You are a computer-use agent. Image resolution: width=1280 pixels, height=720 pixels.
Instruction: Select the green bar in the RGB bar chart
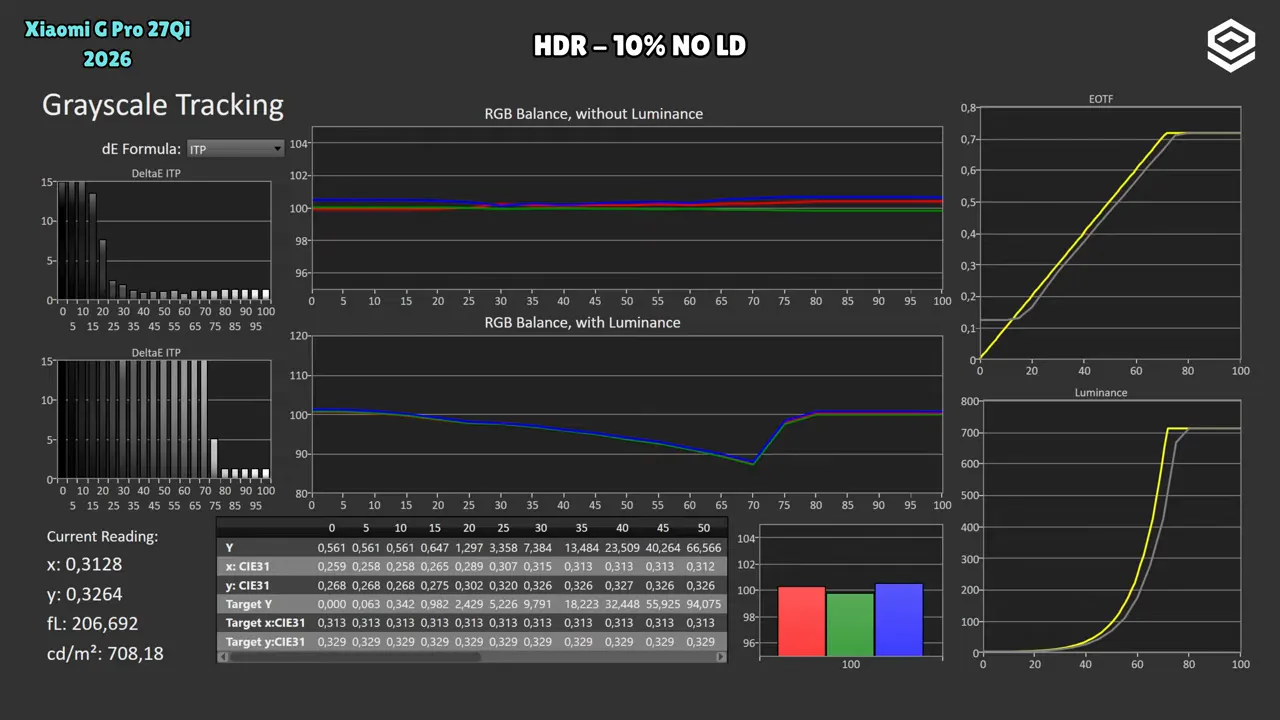pos(850,625)
